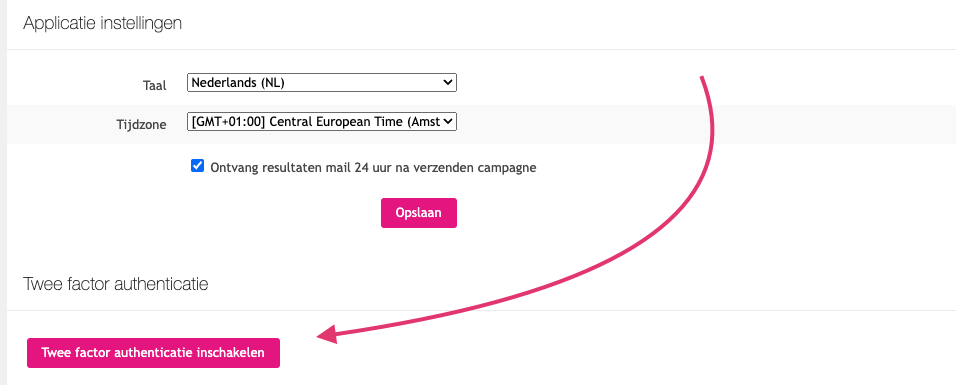Click the gray sidebar strip at the left edge

3,192
